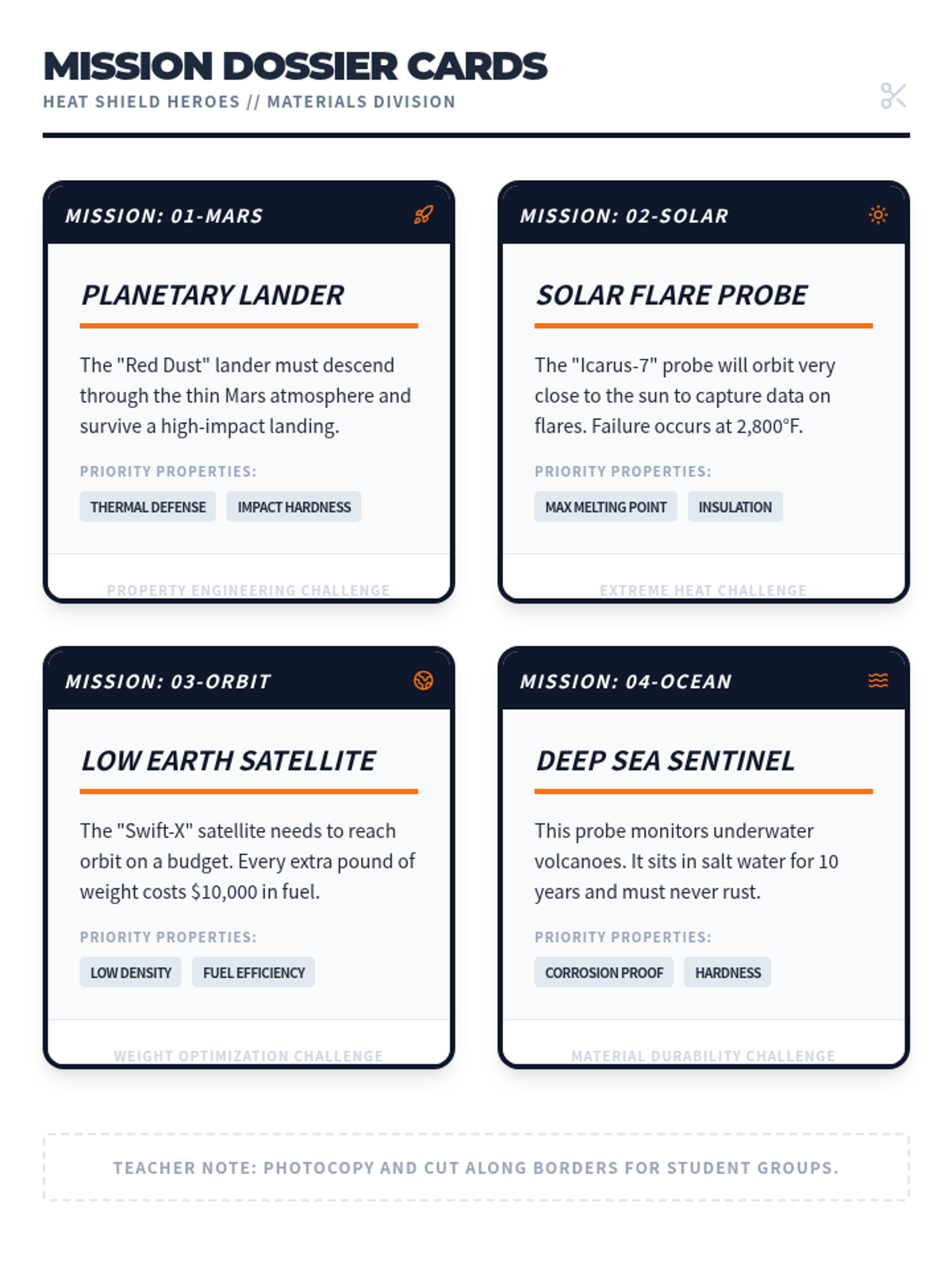Click the Deep Sea Sentinel heading
Viewport: 952px width, 1270px height.
pyautogui.click(x=665, y=761)
